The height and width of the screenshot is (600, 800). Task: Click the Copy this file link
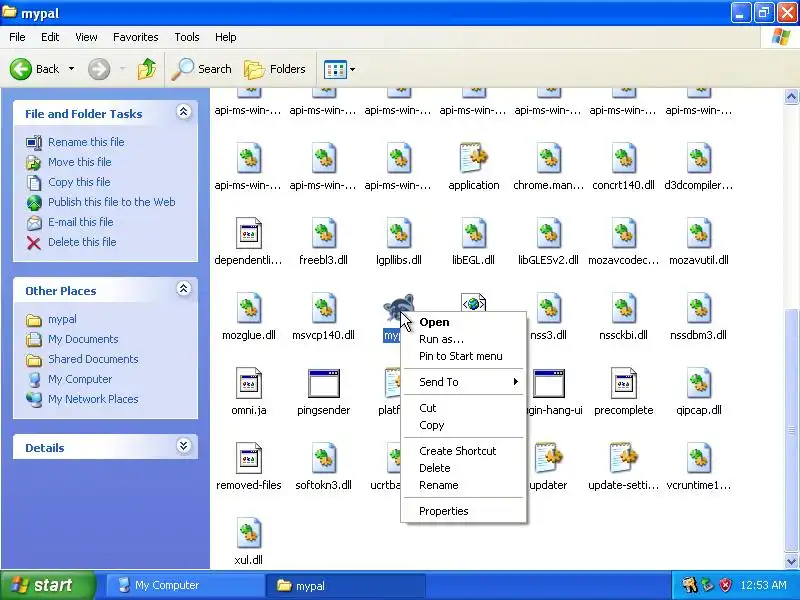(79, 182)
